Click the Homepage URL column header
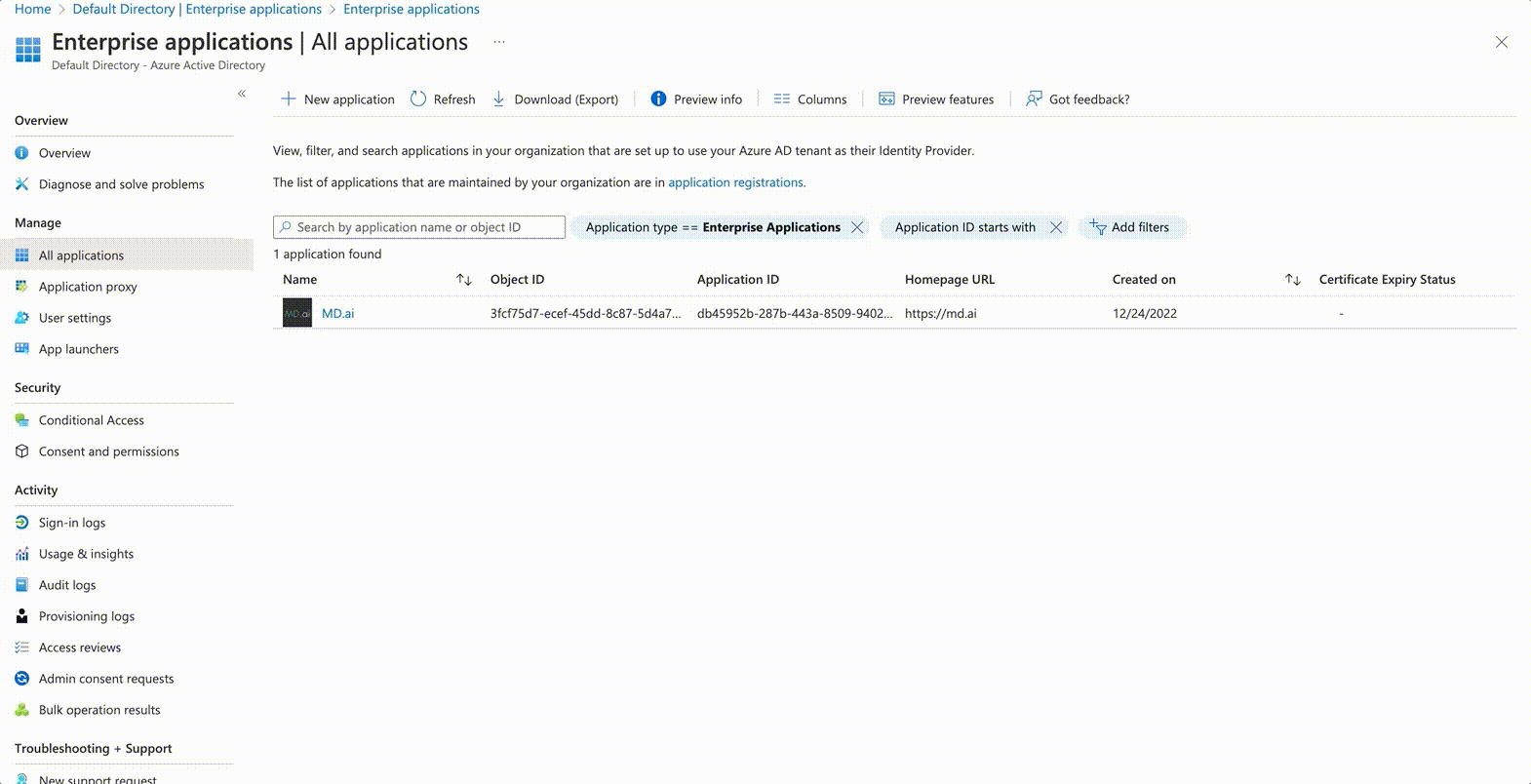Image resolution: width=1531 pixels, height=784 pixels. click(950, 280)
